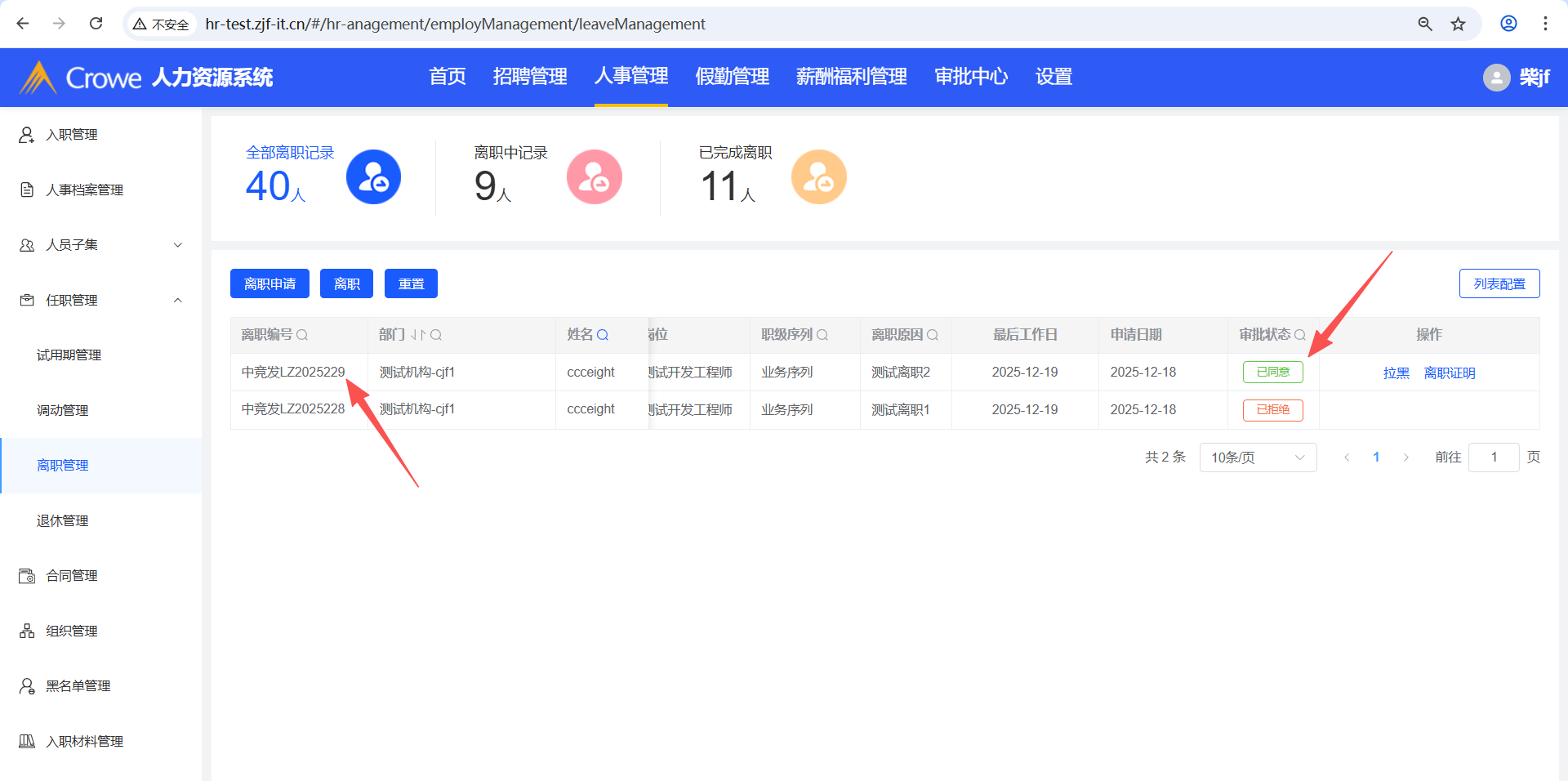Open the 离职证明 link for LZ2025229
This screenshot has width=1568, height=781.
click(x=1449, y=373)
